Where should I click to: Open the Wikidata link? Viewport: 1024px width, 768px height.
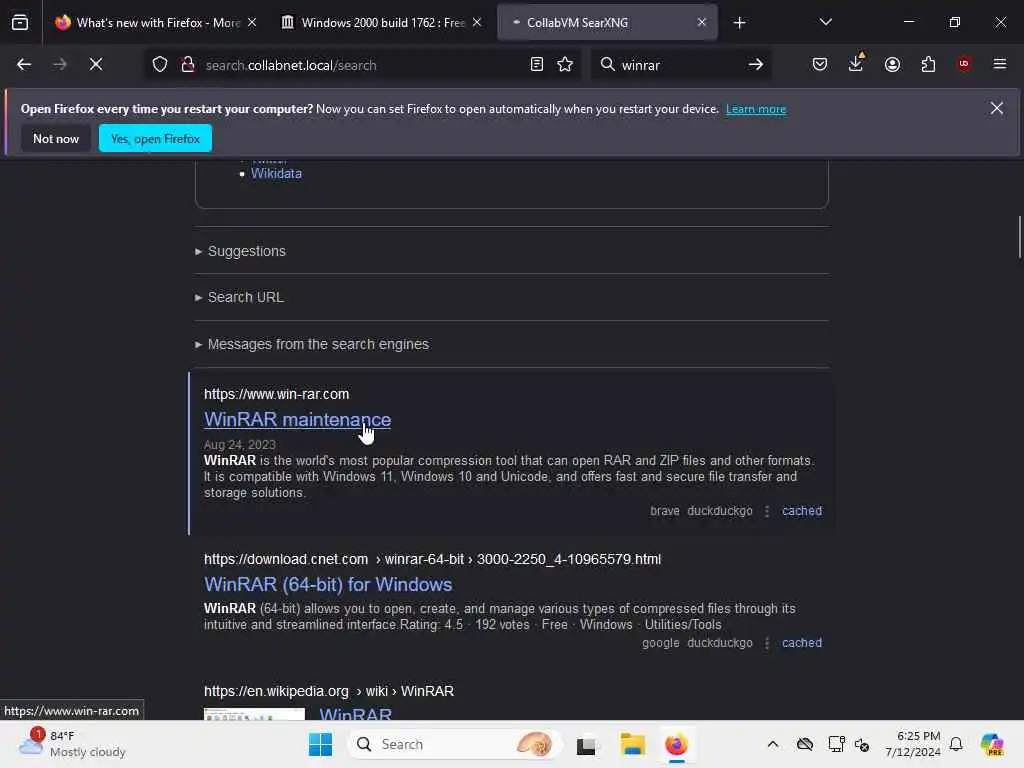click(x=276, y=174)
